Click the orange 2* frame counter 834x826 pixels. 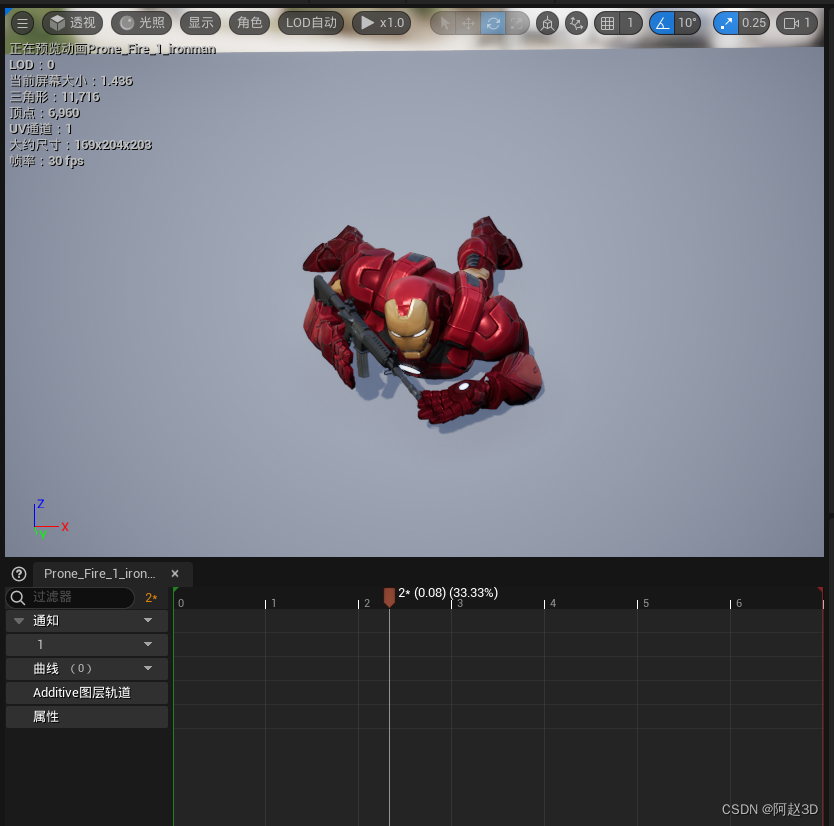point(151,598)
